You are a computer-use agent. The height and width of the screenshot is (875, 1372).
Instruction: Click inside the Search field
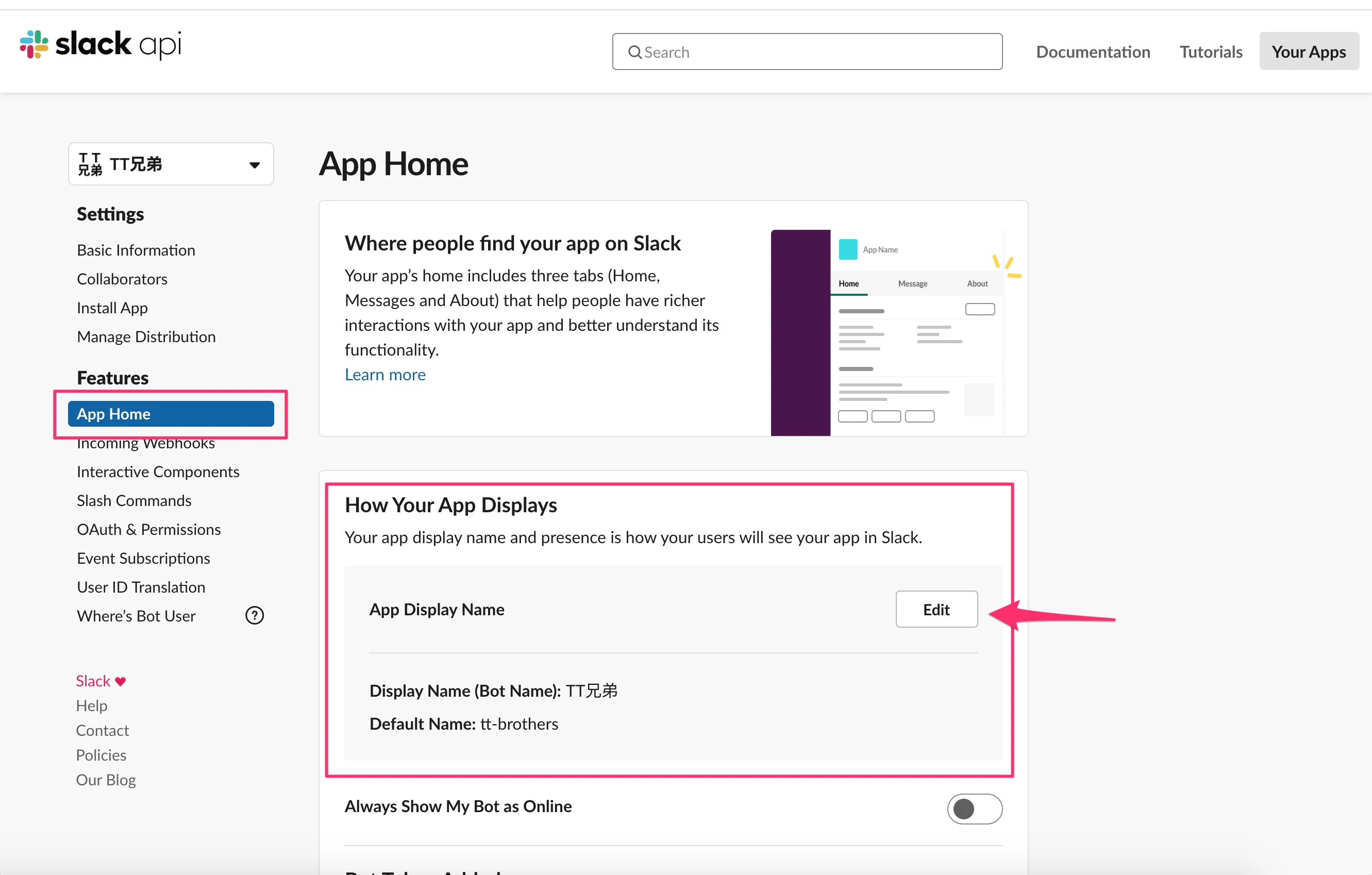[807, 52]
